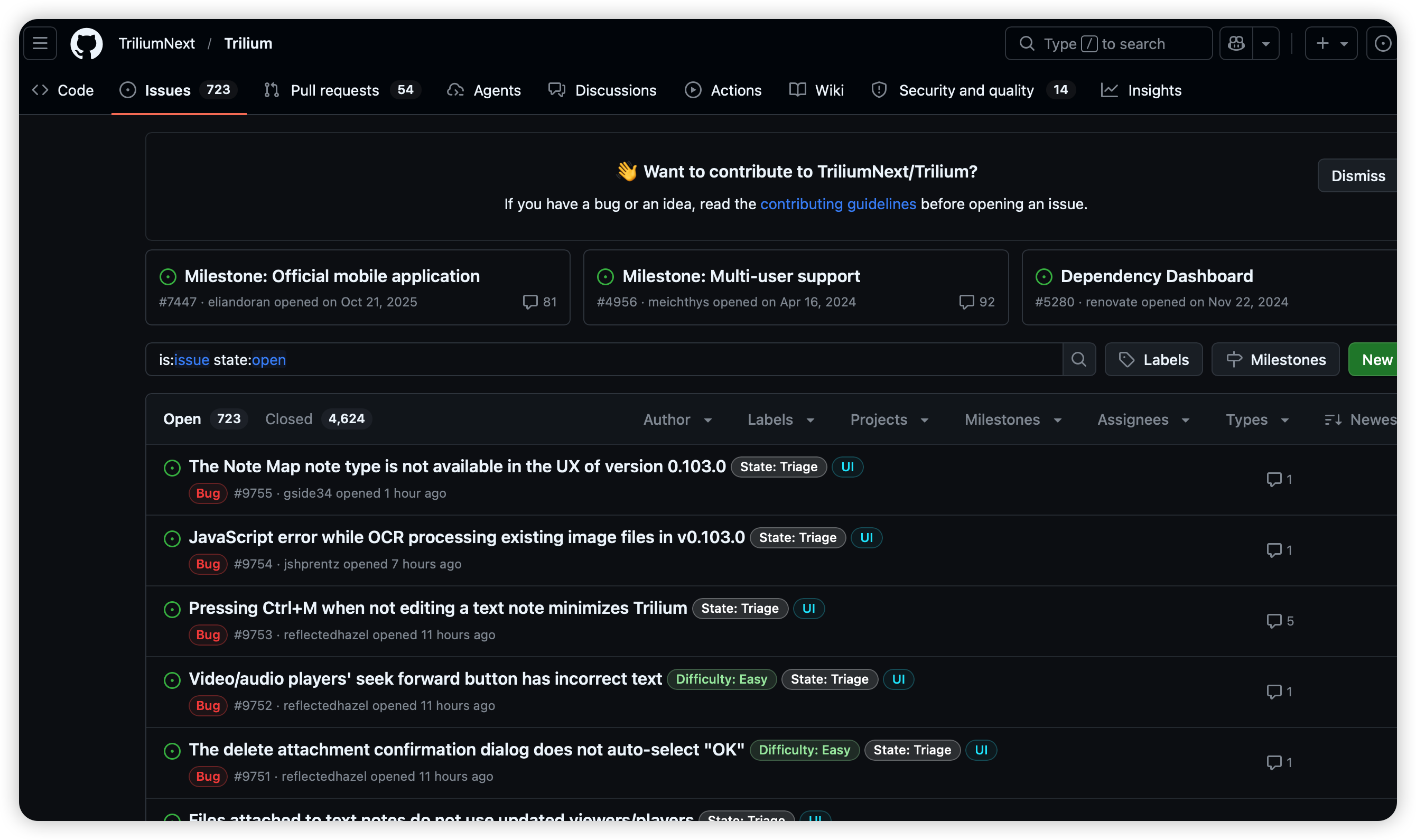The height and width of the screenshot is (840, 1416).
Task: Open issue about delete attachment confirmation dialog
Action: coord(467,749)
